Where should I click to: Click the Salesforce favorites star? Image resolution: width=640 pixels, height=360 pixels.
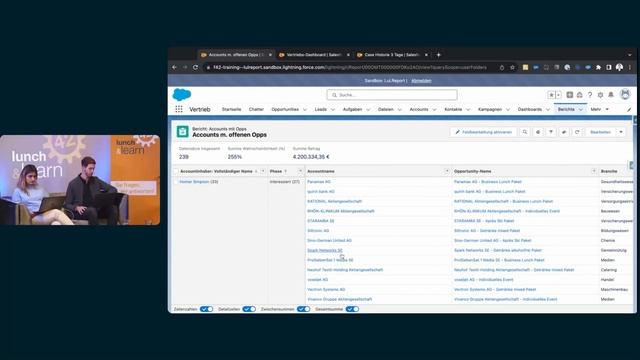coord(551,95)
